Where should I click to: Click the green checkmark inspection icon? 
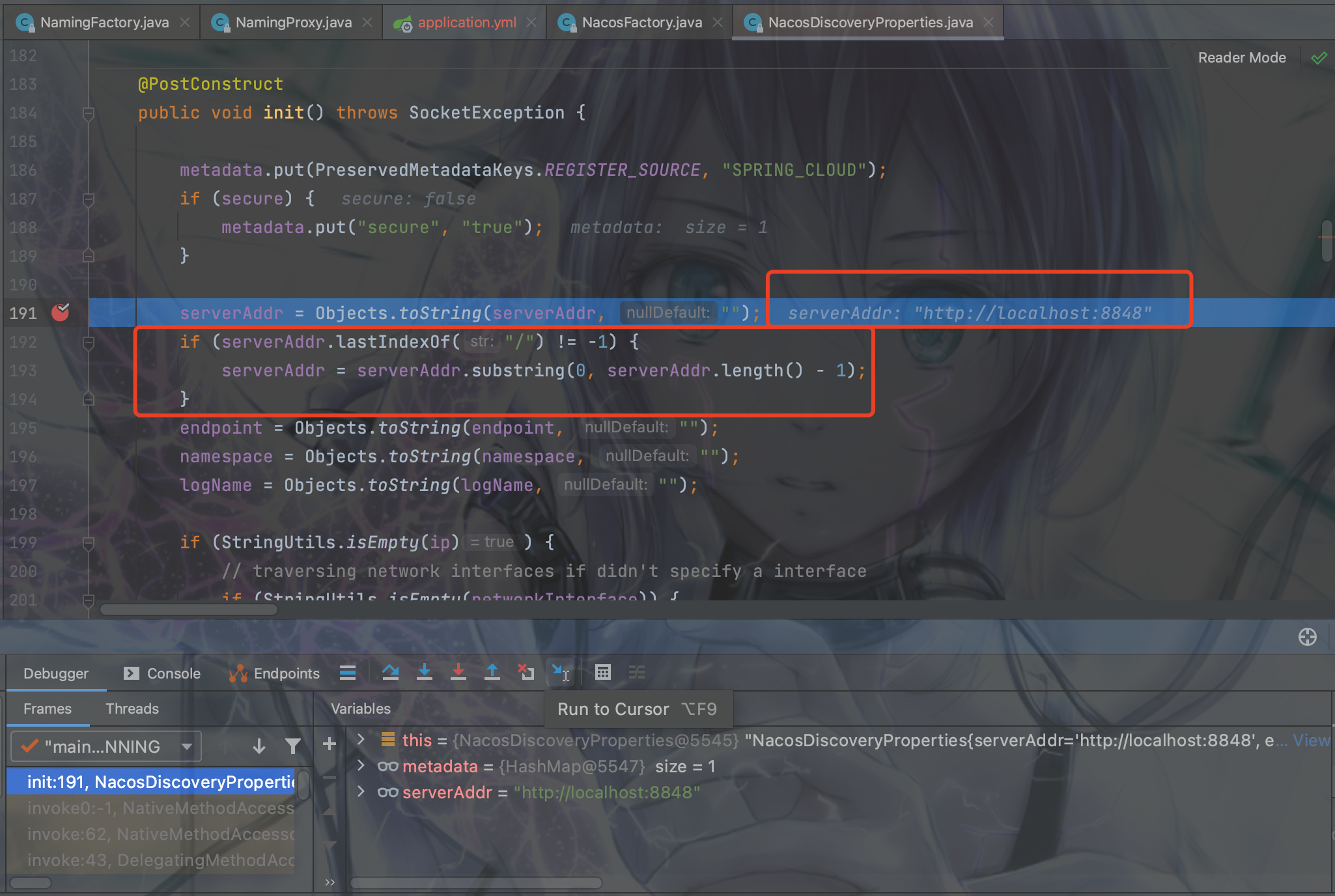pos(1319,59)
